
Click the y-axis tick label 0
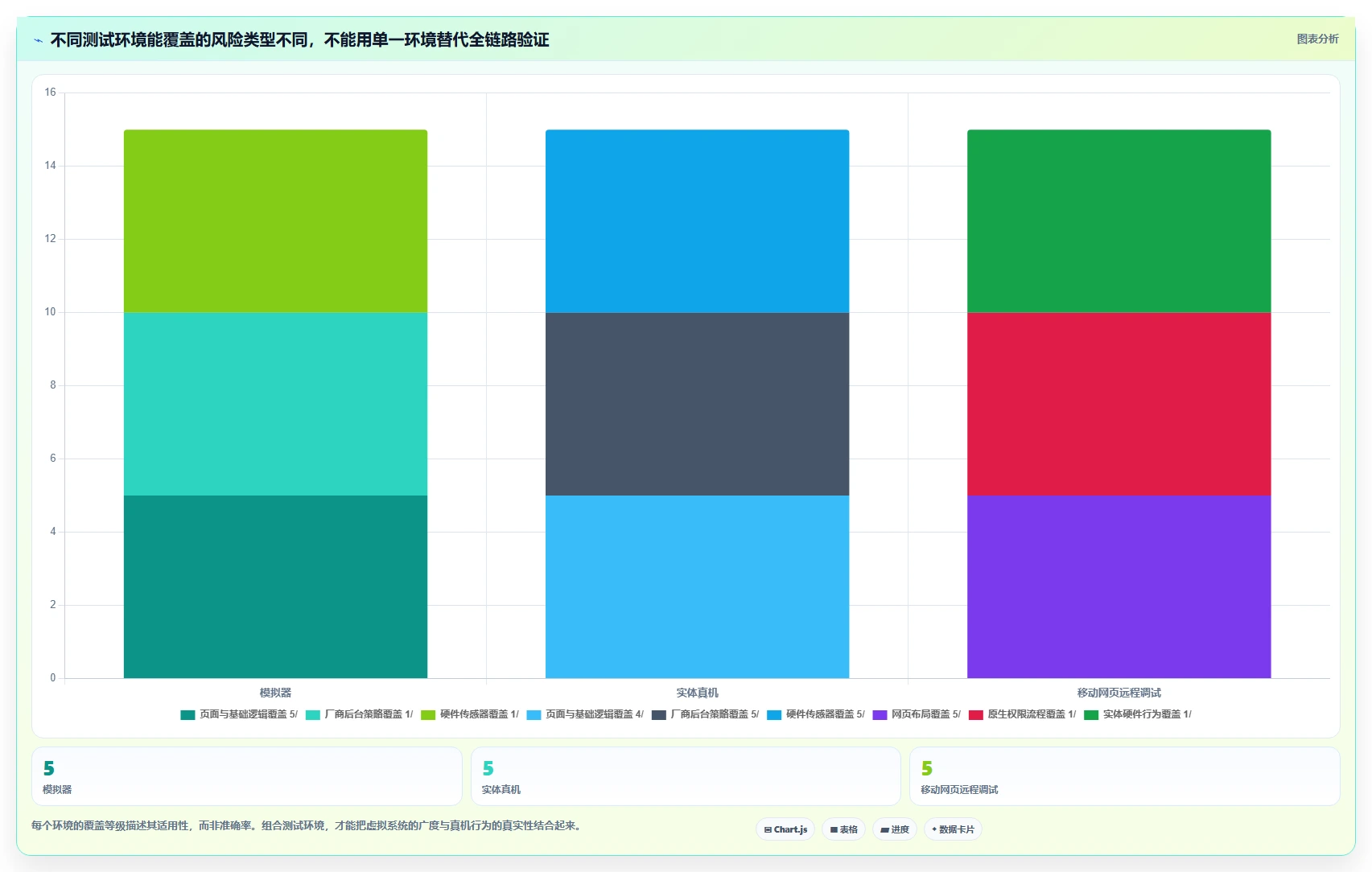point(53,678)
